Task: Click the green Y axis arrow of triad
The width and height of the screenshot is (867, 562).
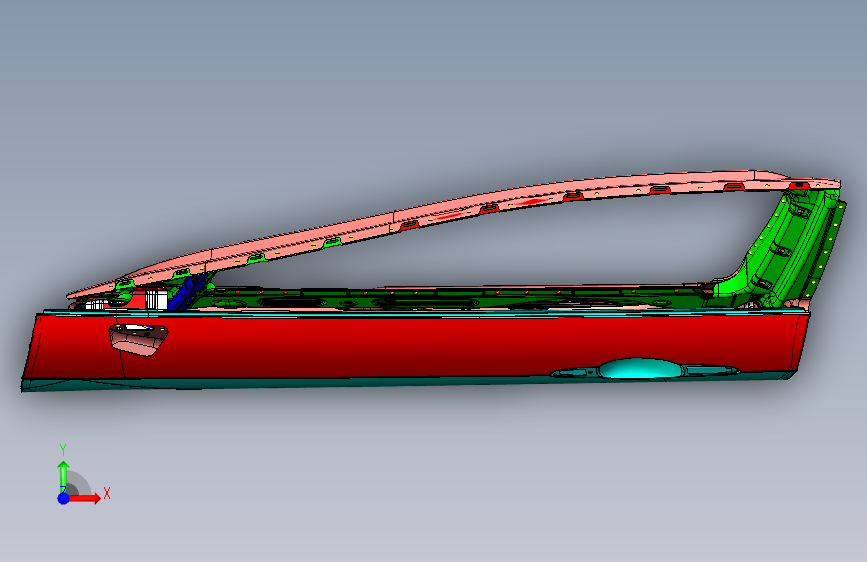Action: [x=64, y=476]
